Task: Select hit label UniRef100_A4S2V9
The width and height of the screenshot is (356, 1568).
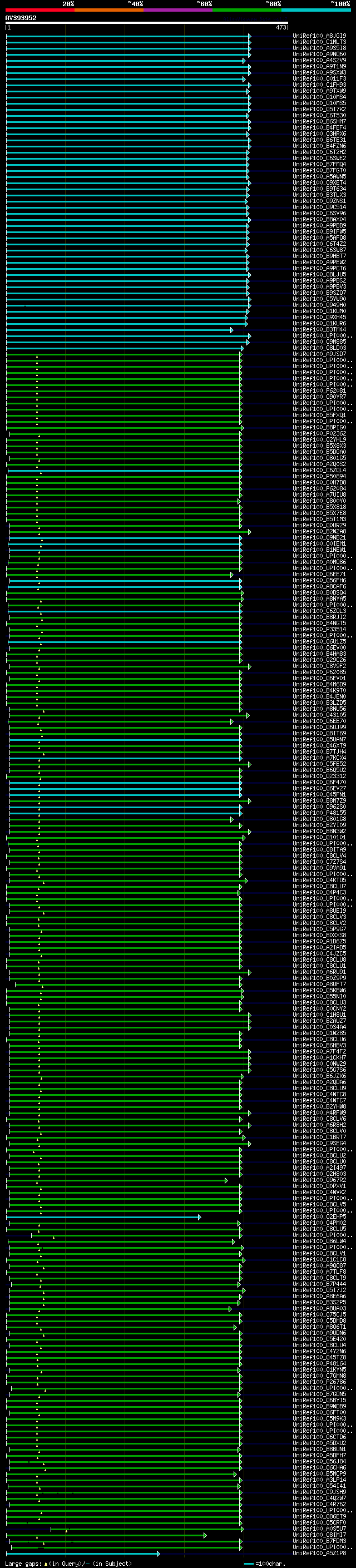Action: [319, 60]
